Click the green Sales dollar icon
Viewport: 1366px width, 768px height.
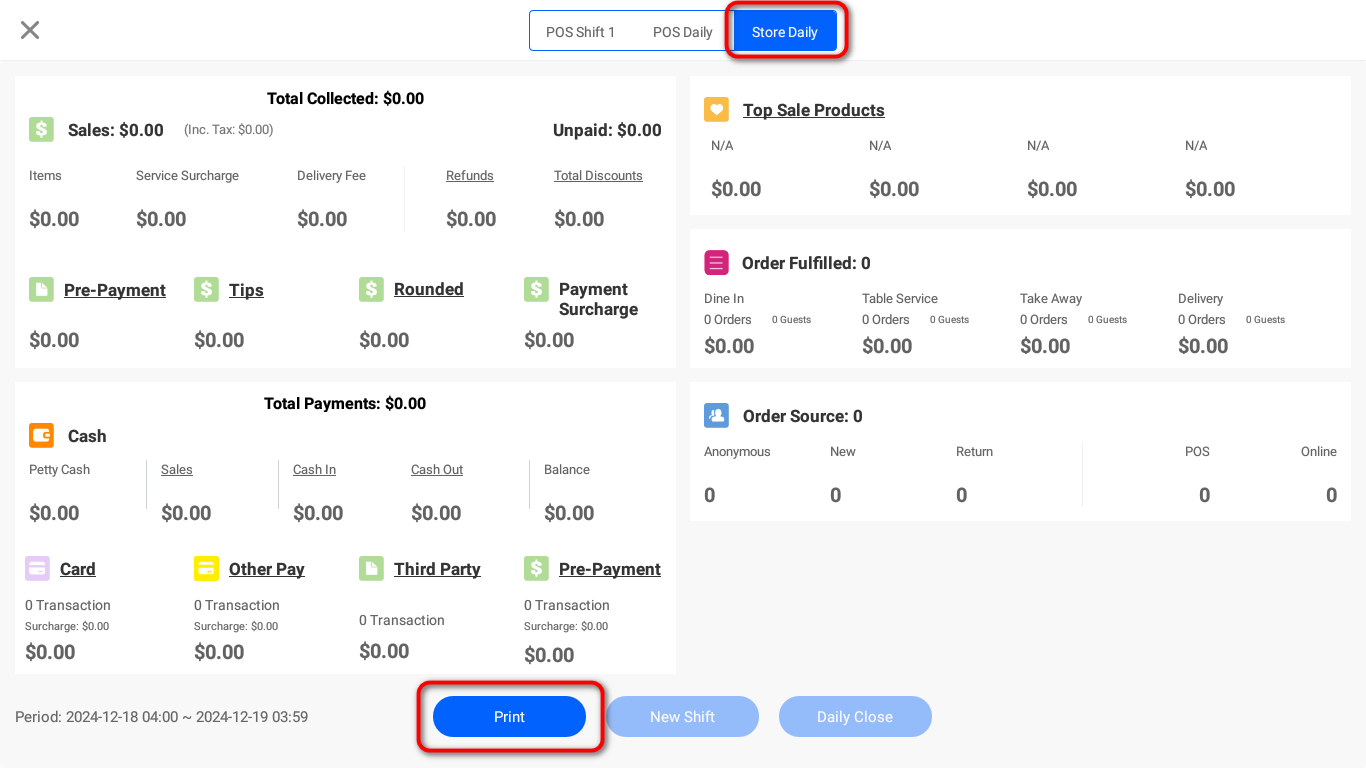(x=41, y=130)
